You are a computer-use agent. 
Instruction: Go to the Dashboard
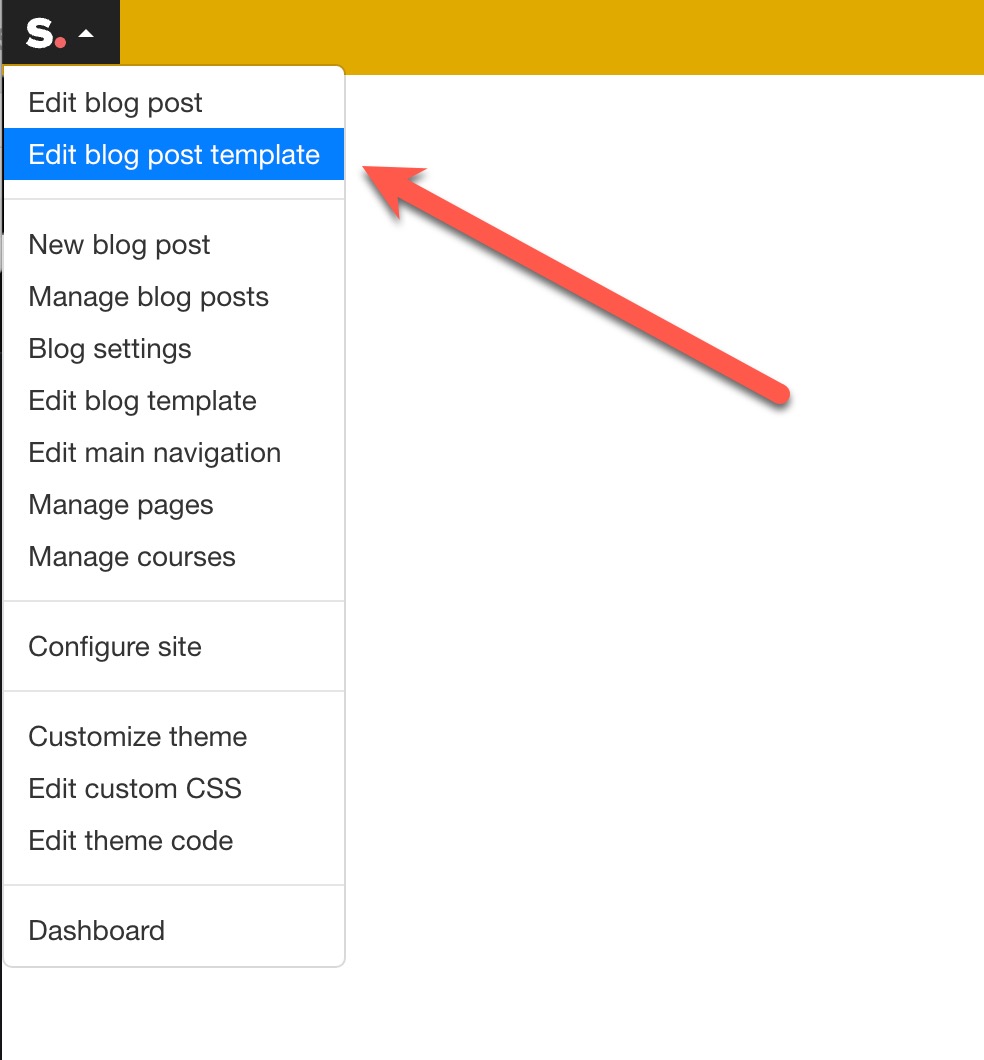coord(96,930)
